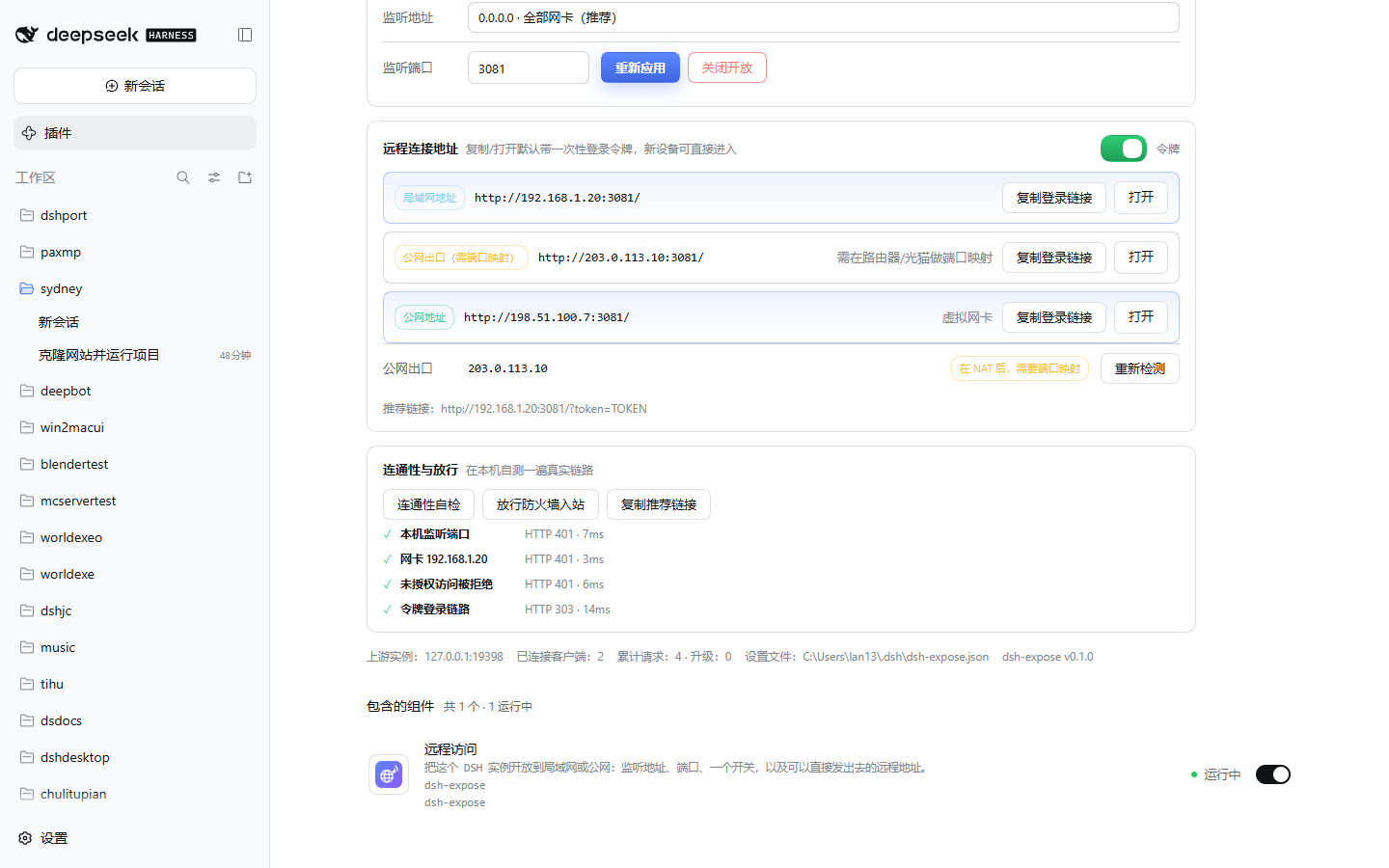Open the clone website project conversation

135,355
